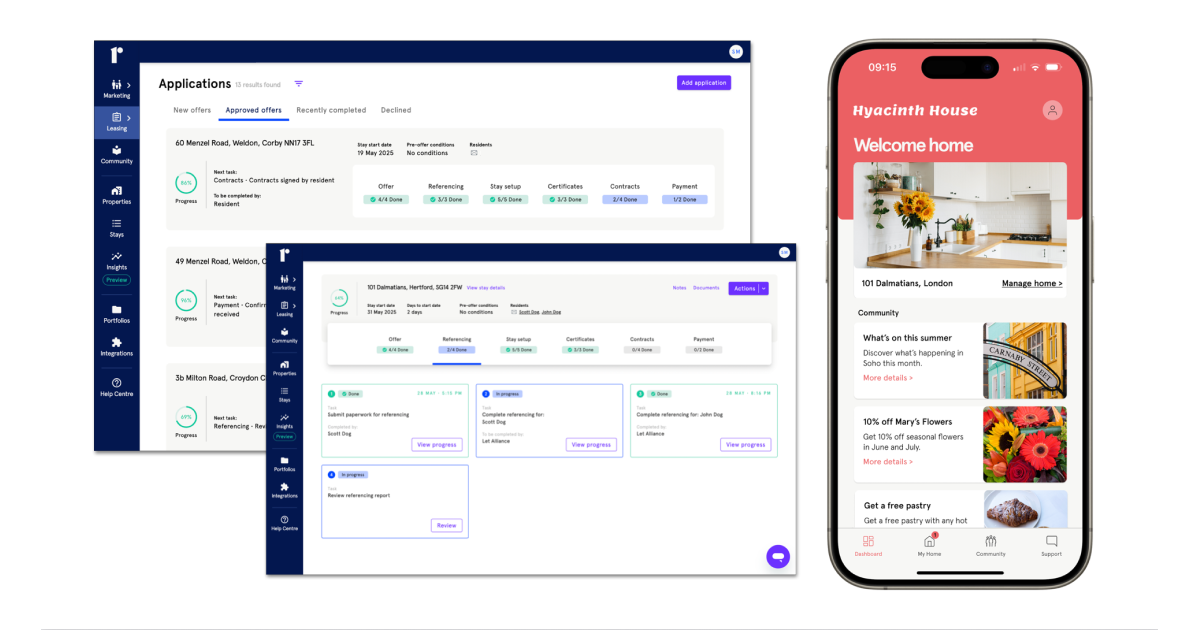Click View progress on Scott Dog referencing task
This screenshot has width=1200, height=630.
tap(591, 444)
